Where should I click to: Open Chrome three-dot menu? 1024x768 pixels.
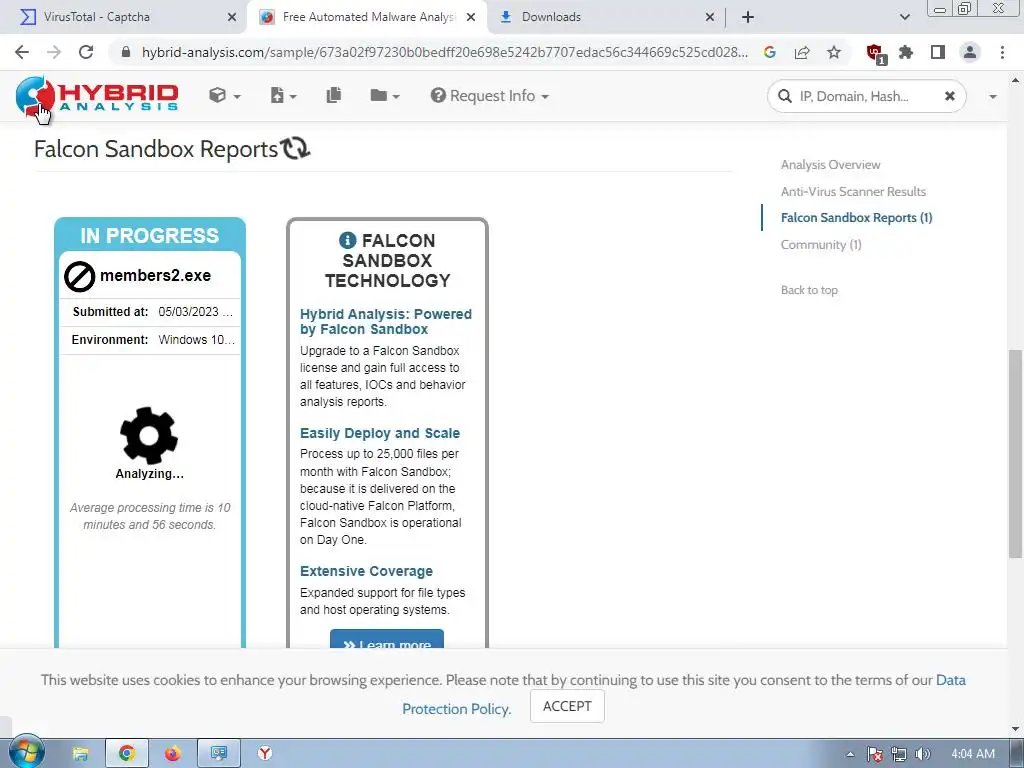(x=1002, y=52)
